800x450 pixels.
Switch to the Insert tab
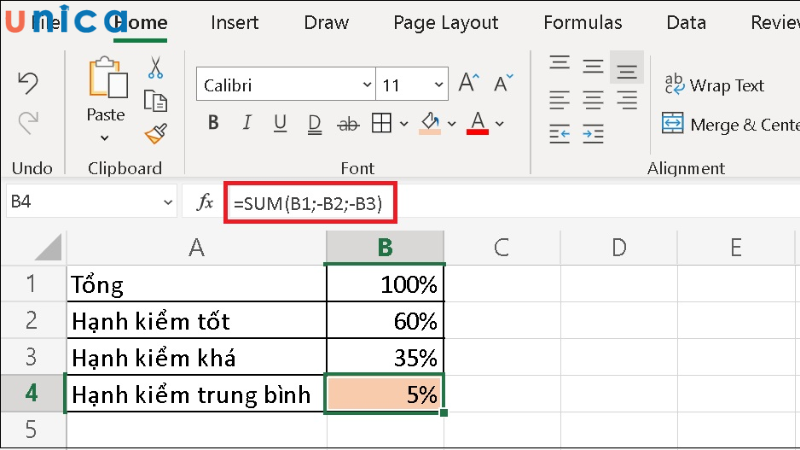(236, 22)
